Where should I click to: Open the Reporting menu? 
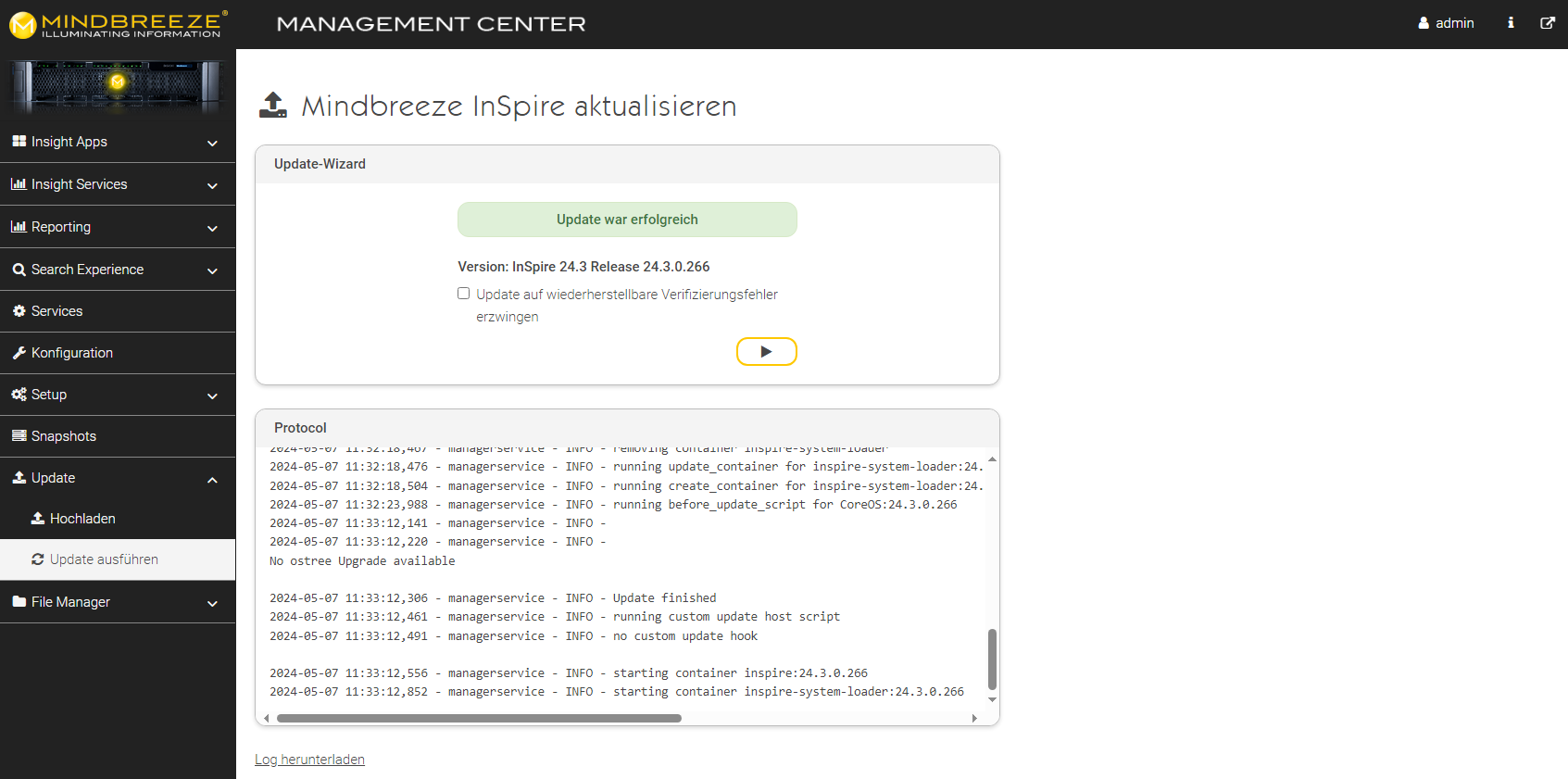pos(118,227)
